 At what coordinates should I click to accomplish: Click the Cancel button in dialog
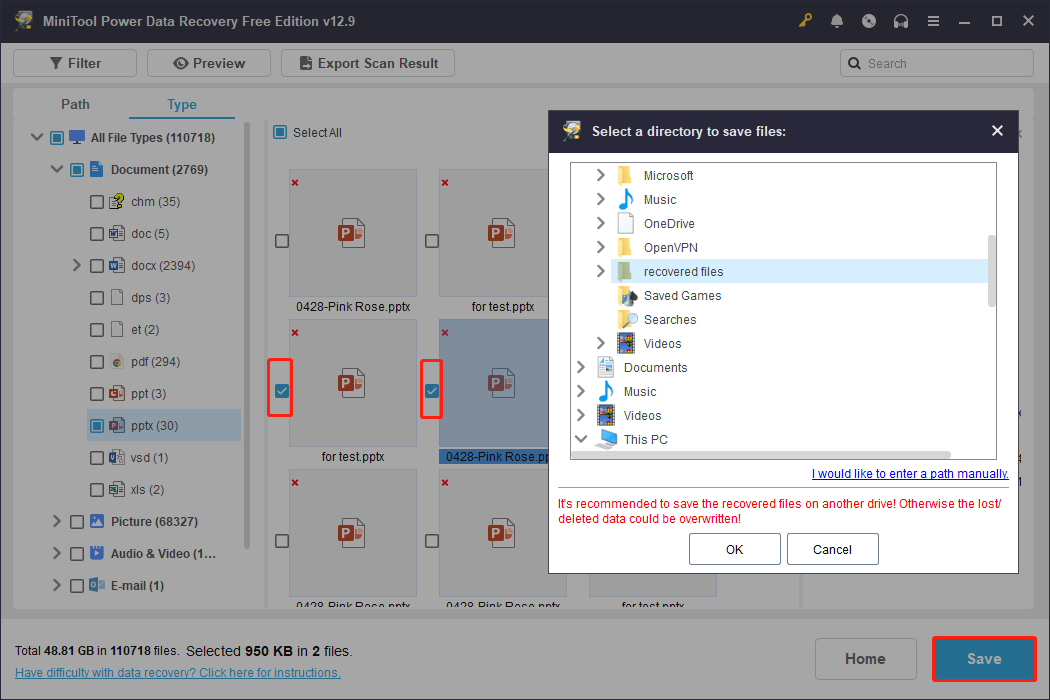click(x=832, y=549)
